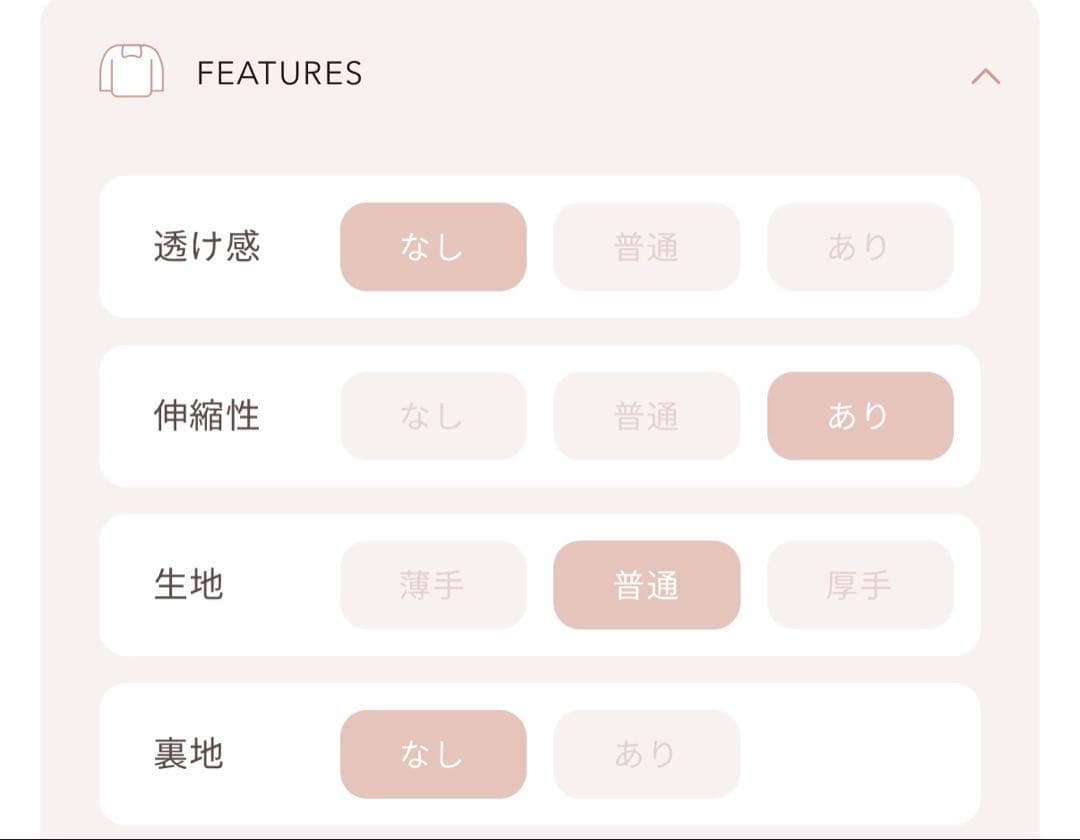This screenshot has height=840, width=1080.
Task: Select あり option for 透け感
Action: (x=860, y=247)
